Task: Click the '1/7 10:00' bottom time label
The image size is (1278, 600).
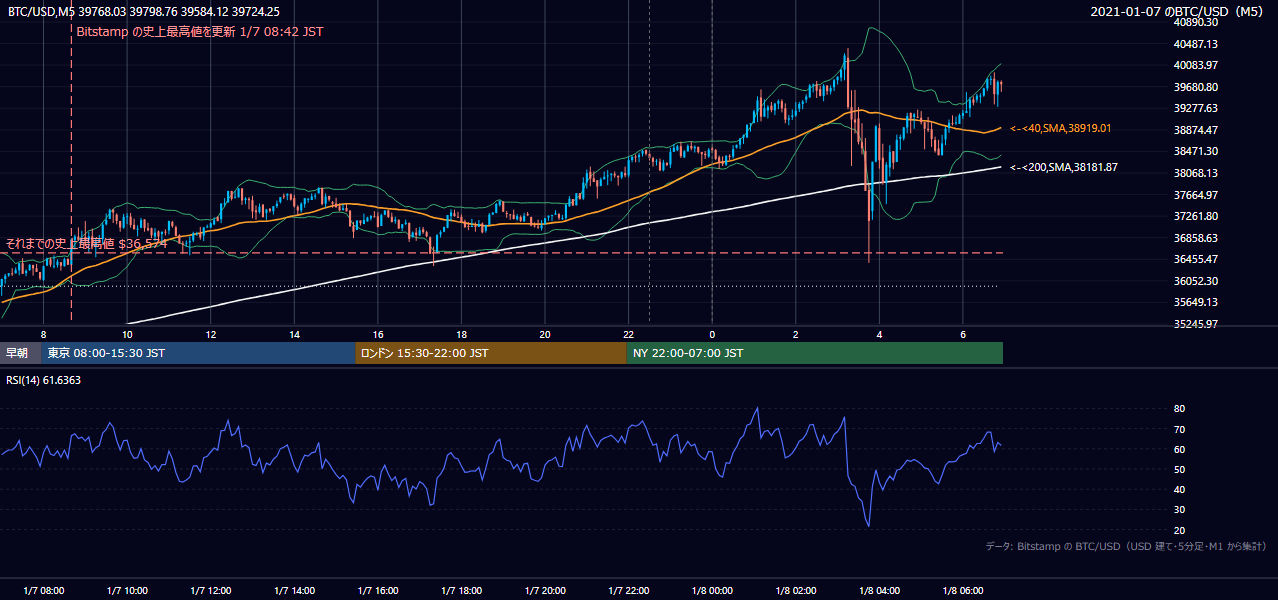Action: tap(127, 590)
